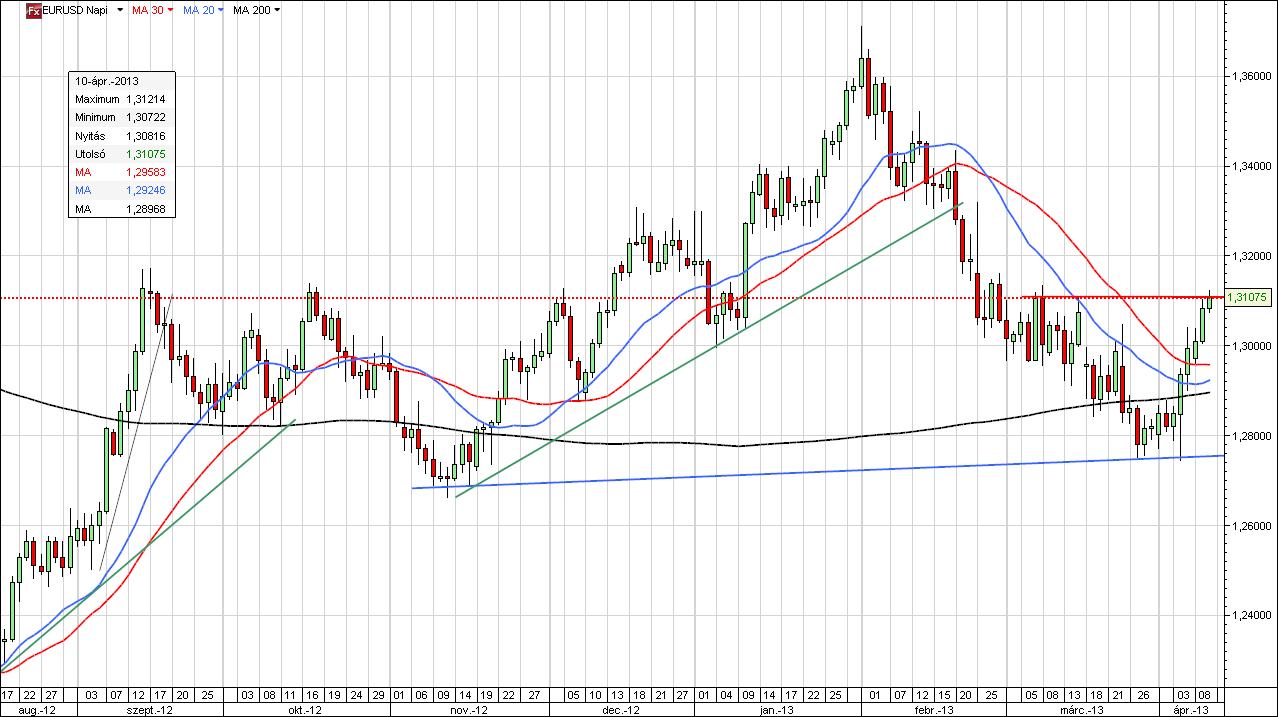Click the black MA value 1,28968

click(145, 209)
